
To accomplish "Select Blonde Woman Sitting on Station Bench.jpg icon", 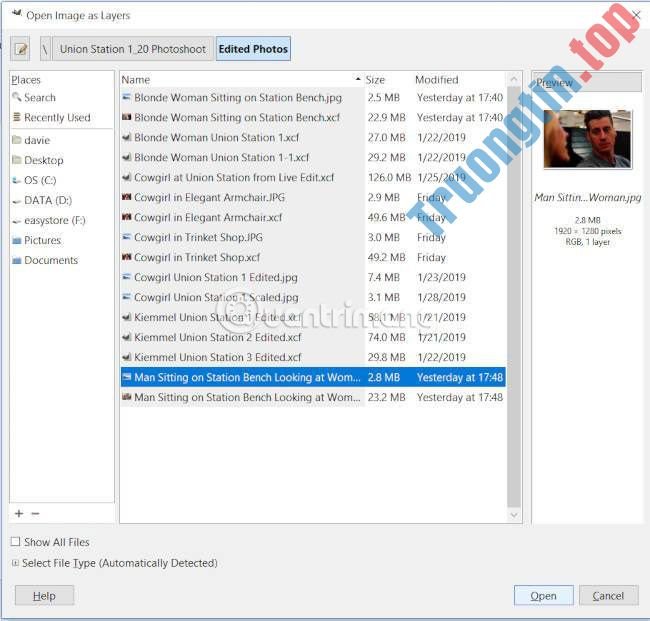I will pos(126,97).
